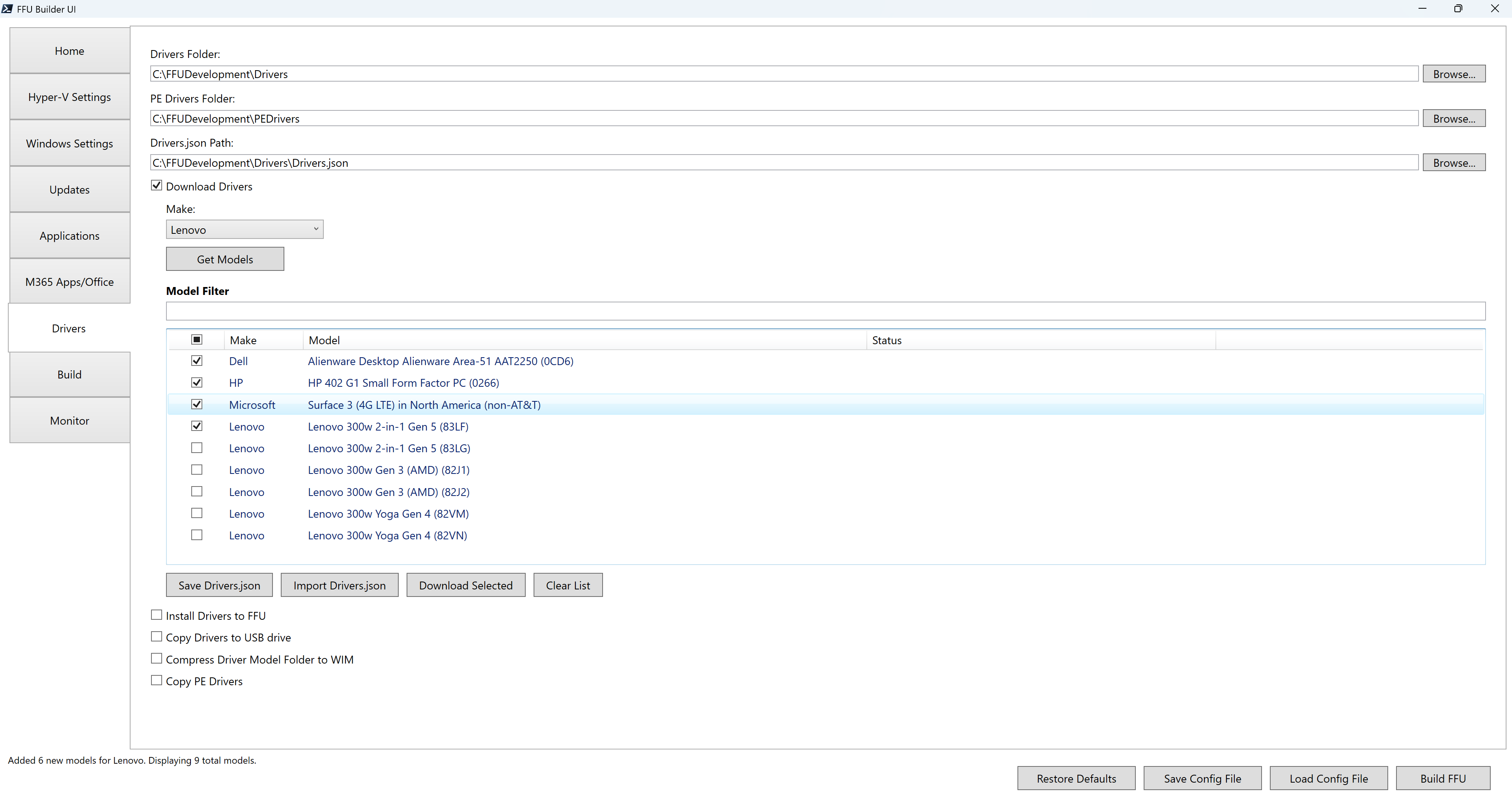Viewport: 1512px width, 811px height.
Task: Check the Lenovo 300w Yoga Gen 4 (82VM) row
Action: click(x=197, y=513)
